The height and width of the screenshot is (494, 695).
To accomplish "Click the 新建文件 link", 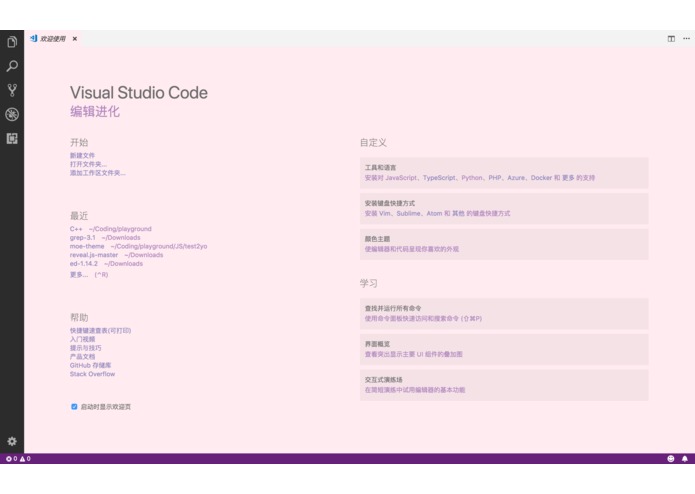I will tap(82, 156).
